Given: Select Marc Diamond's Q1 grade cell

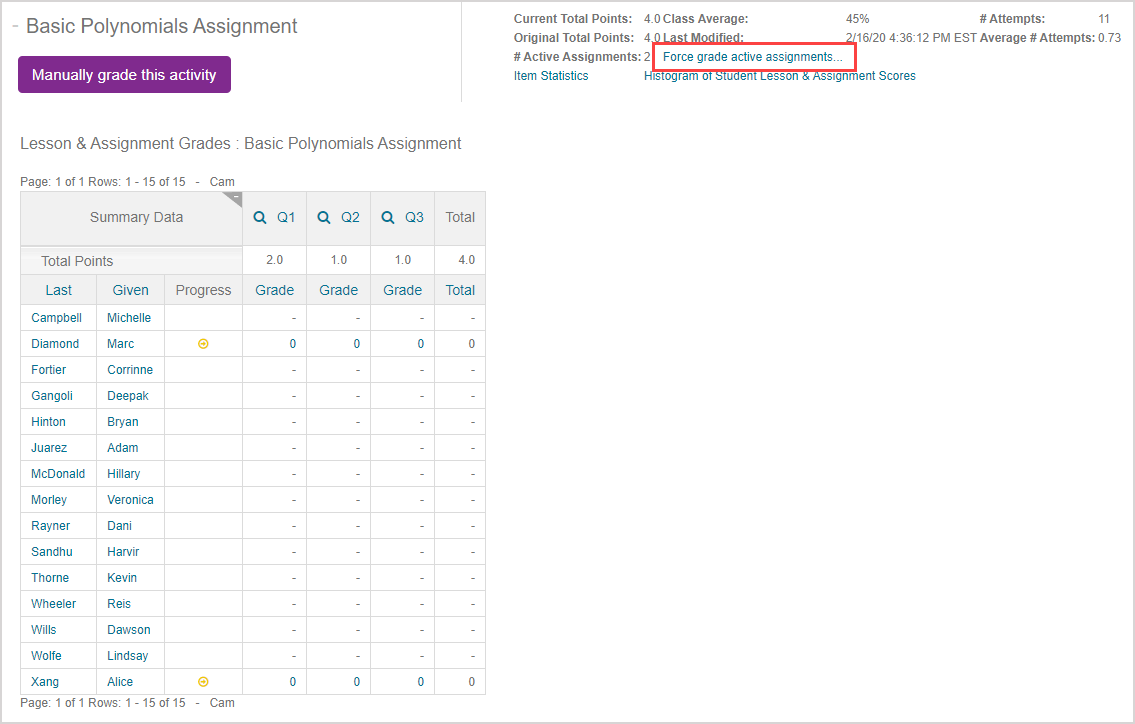Looking at the screenshot, I should [274, 344].
